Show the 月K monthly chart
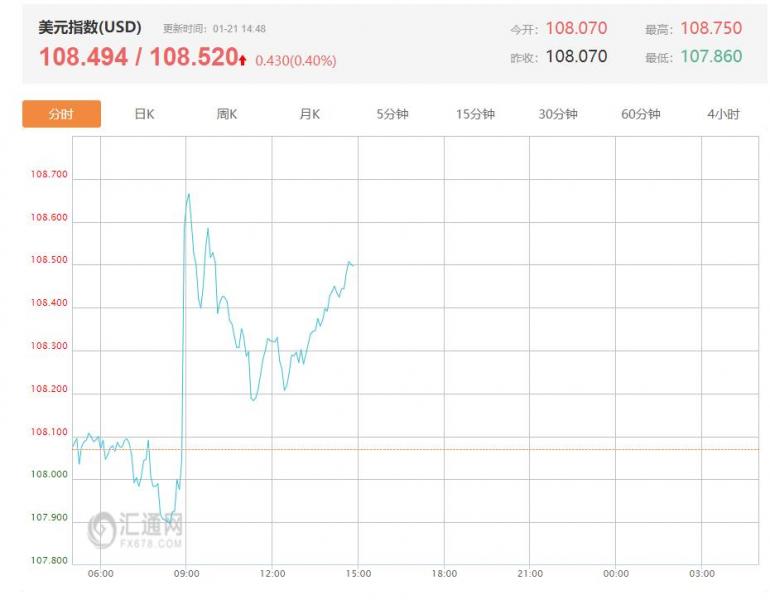 [x=310, y=114]
